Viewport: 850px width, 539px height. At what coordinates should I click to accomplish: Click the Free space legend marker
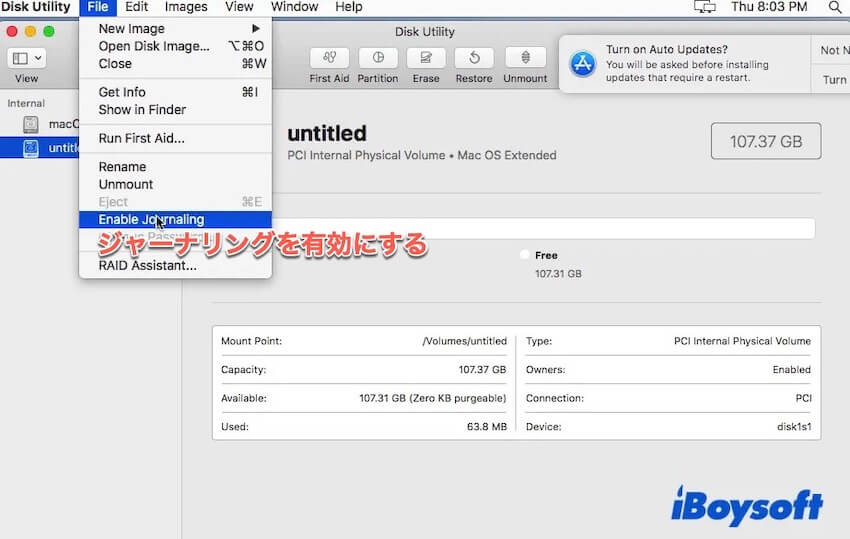[x=524, y=255]
